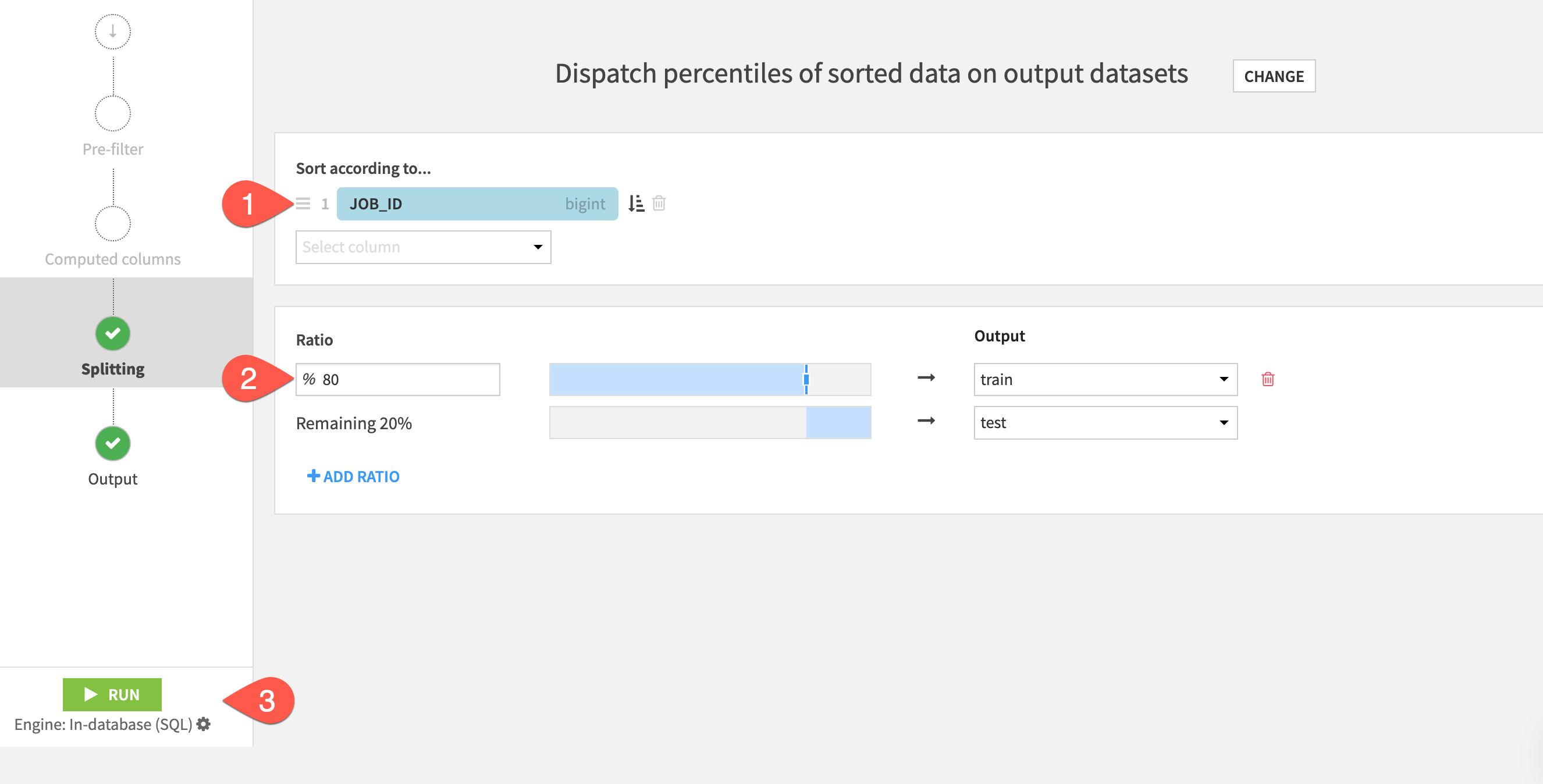Click the input arrow circle step
1543x784 pixels.
(113, 32)
